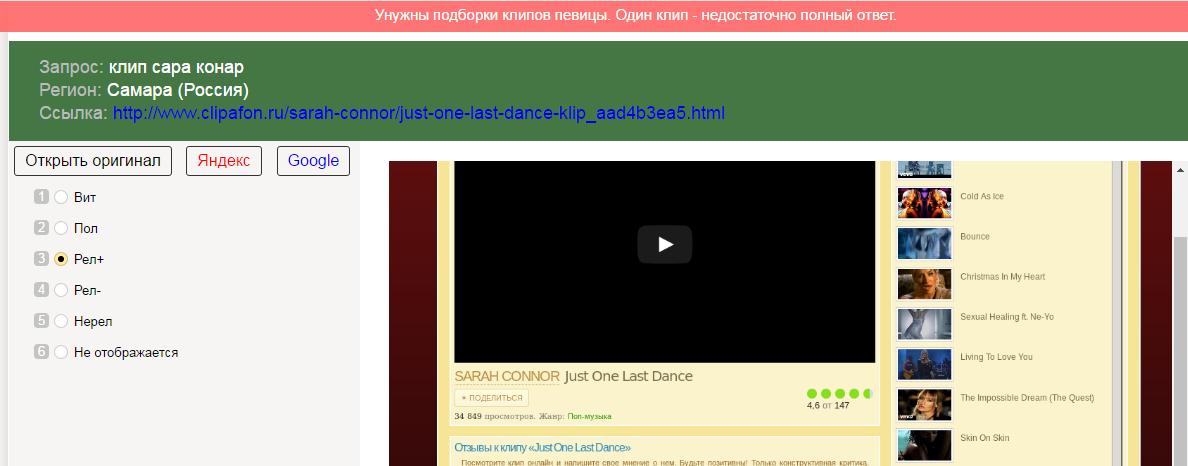Click the Living To Love You title
Screen dimensions: 1188x466
pos(996,357)
